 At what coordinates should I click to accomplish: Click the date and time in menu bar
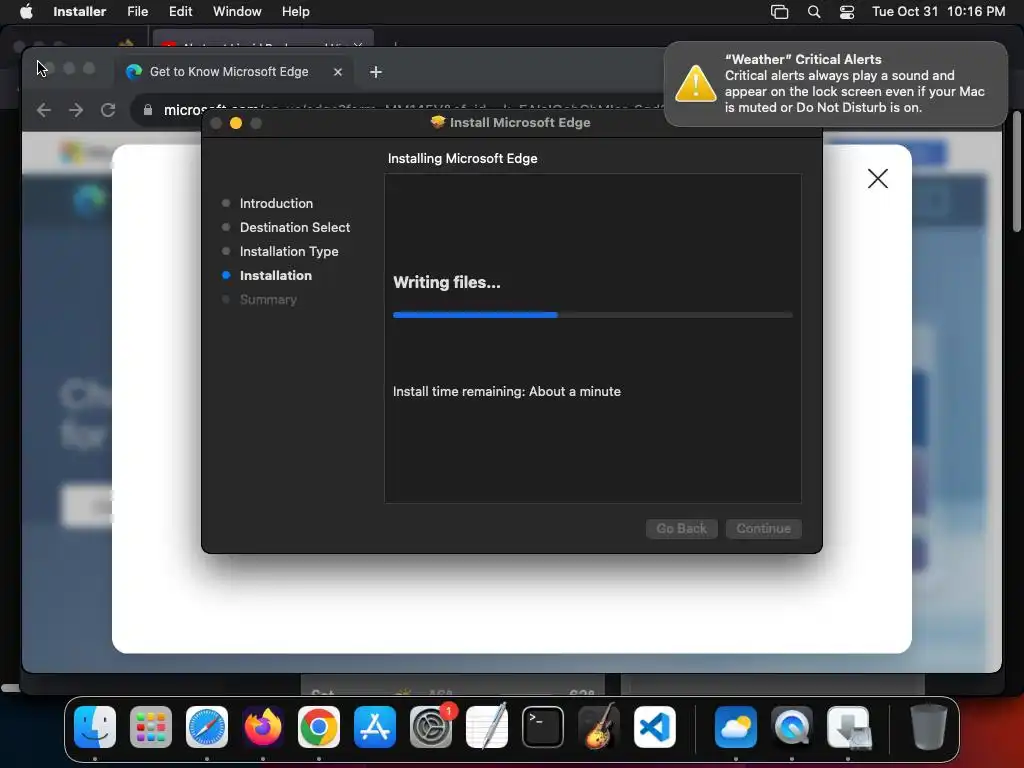(x=938, y=11)
